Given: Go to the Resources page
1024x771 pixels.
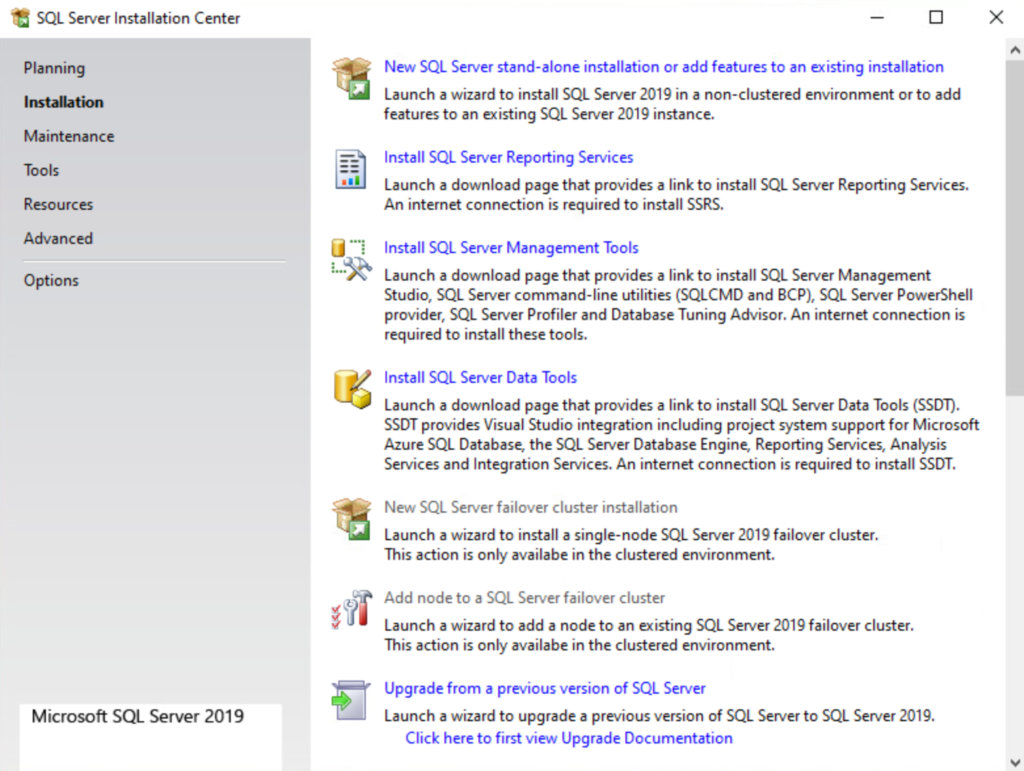Looking at the screenshot, I should (x=58, y=204).
